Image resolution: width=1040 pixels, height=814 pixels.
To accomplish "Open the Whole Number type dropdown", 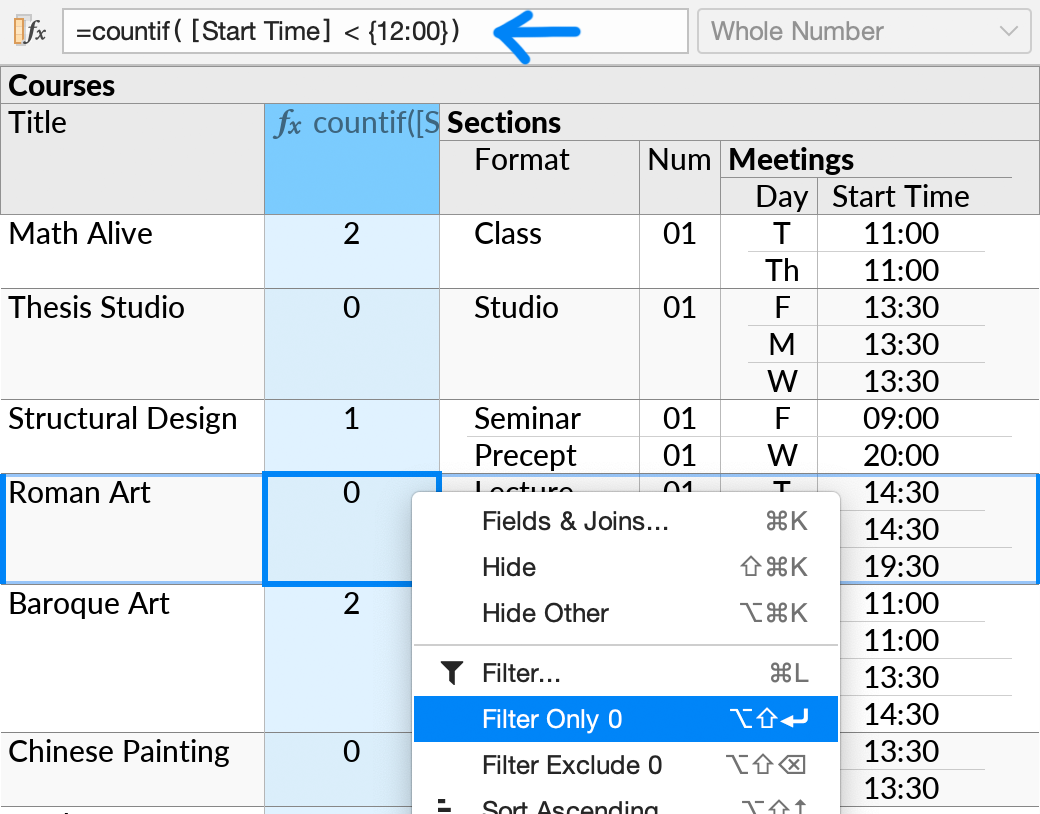I will (x=862, y=31).
